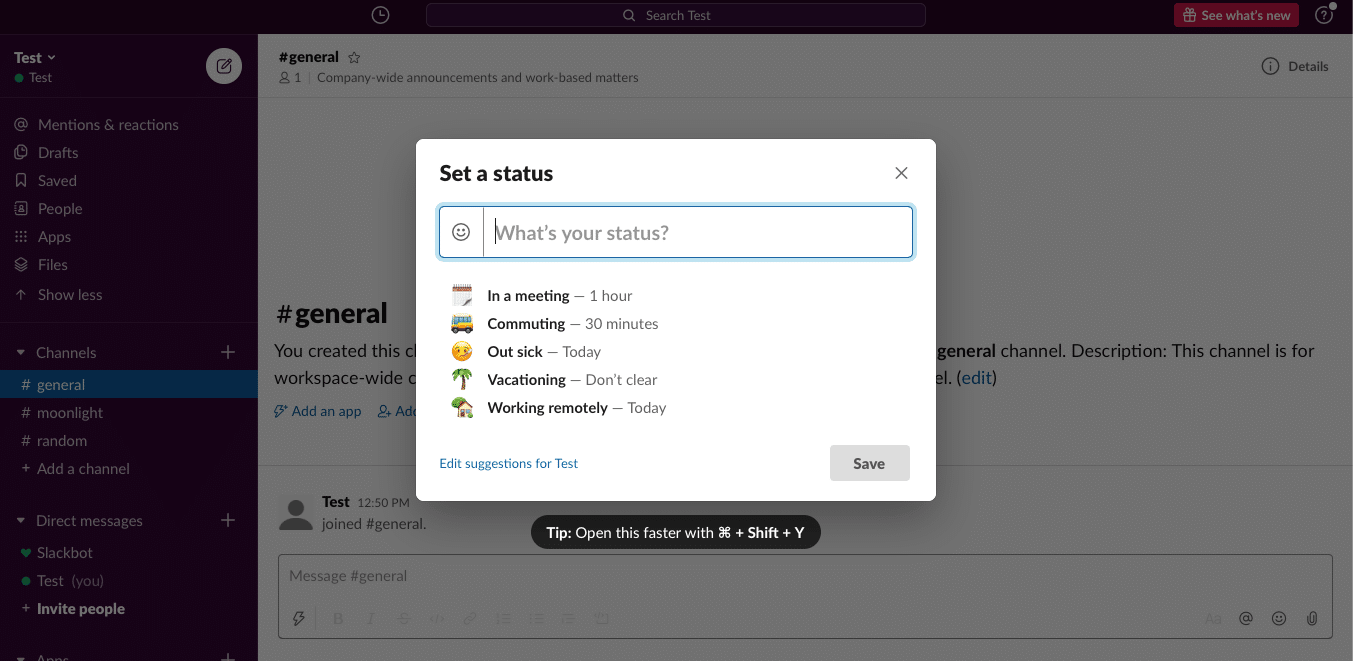Open the history clock icon
Image resolution: width=1353 pixels, height=661 pixels.
380,15
